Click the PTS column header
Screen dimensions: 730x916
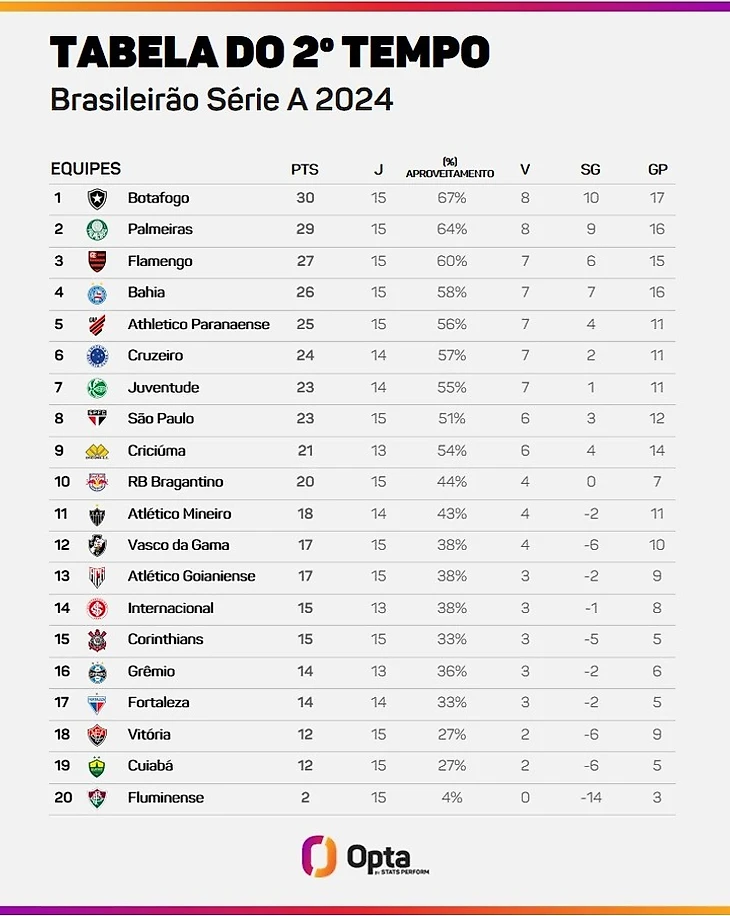click(305, 170)
